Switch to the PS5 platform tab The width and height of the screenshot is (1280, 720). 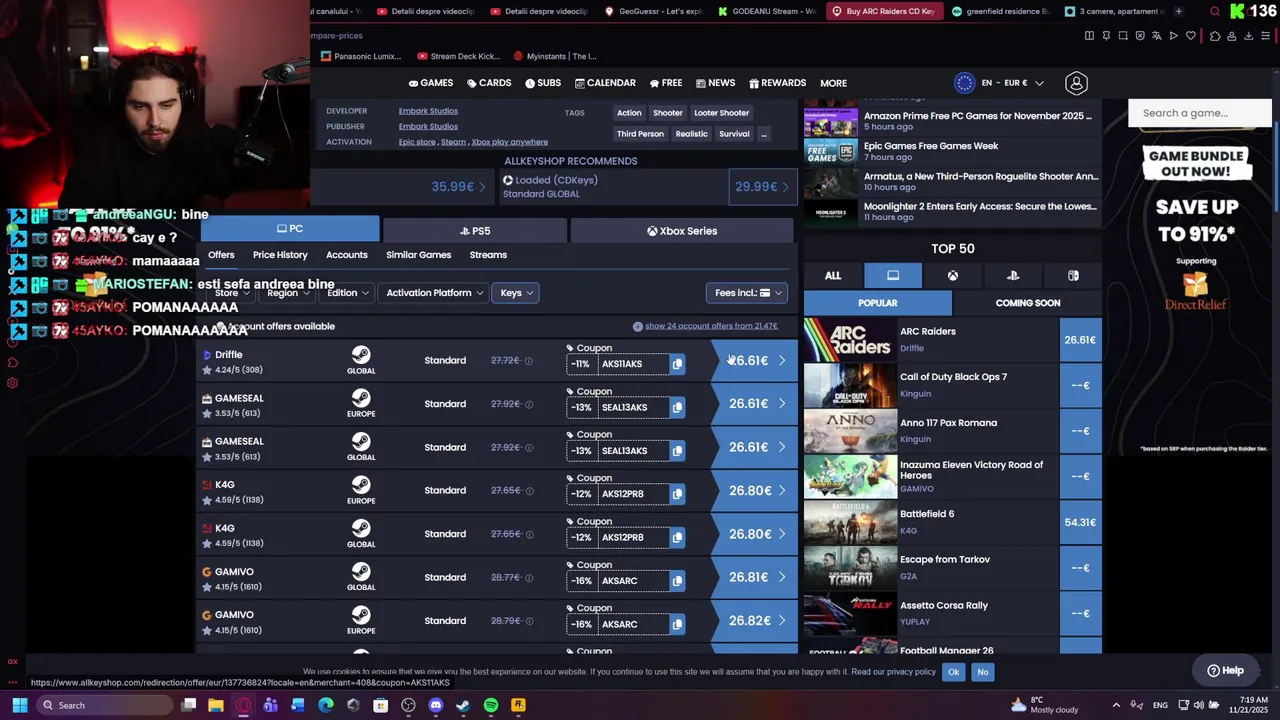click(475, 231)
